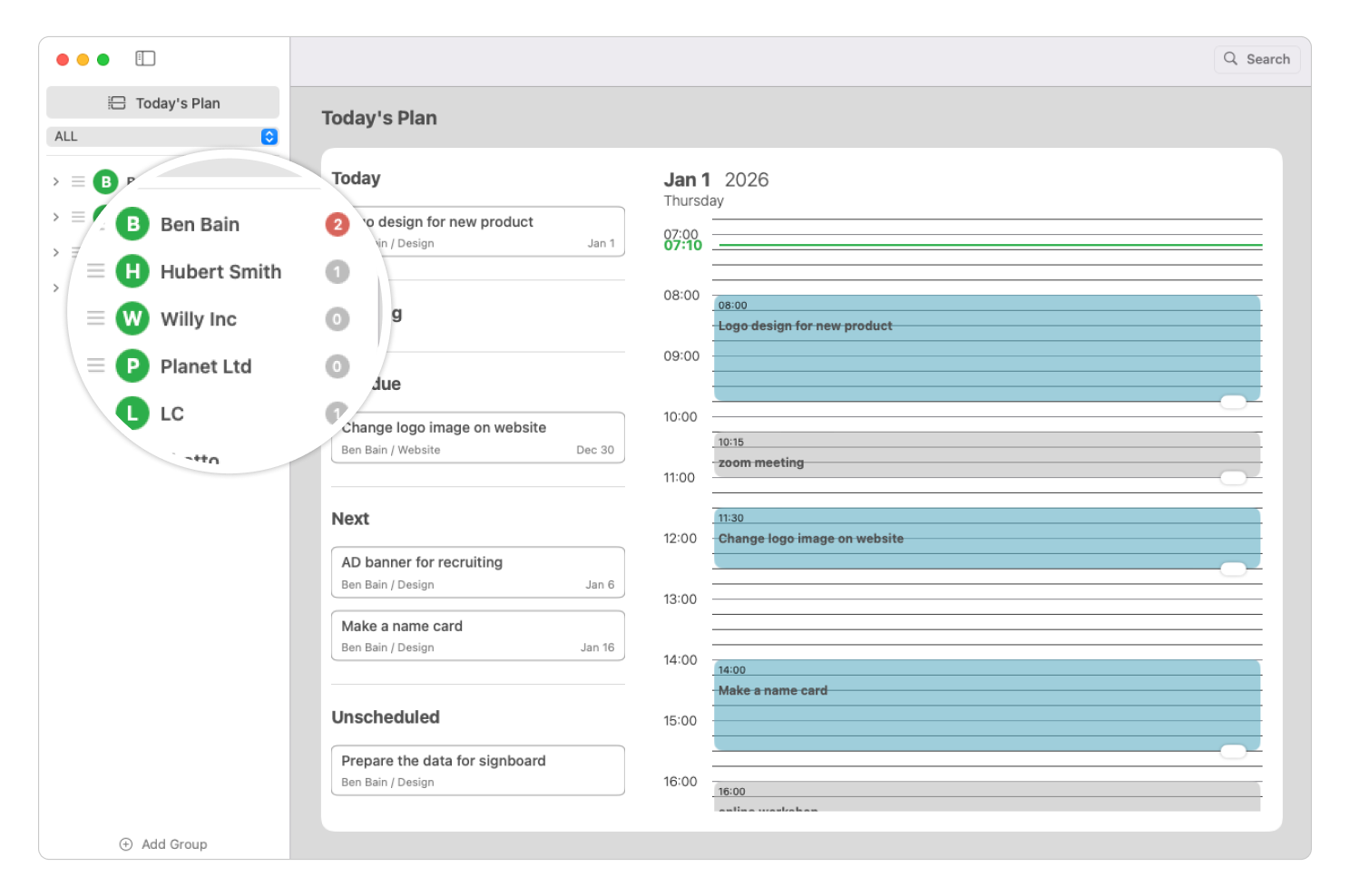Select the H avatar for Hubert Smith

(x=132, y=271)
